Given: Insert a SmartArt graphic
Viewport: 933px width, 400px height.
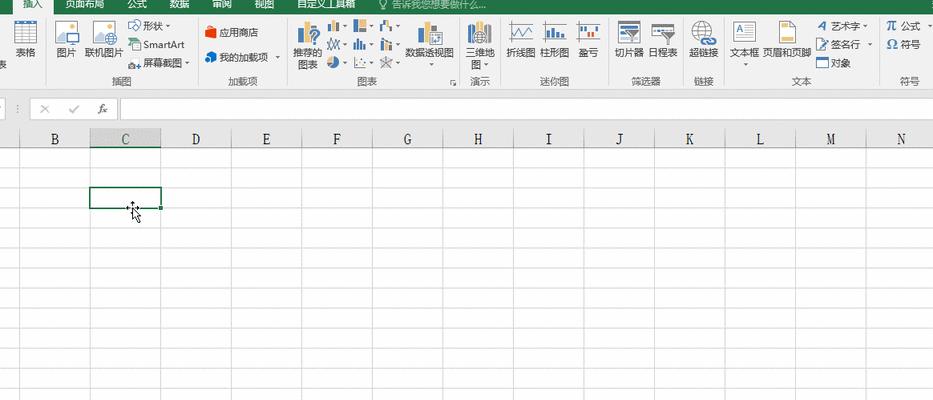Looking at the screenshot, I should click(156, 45).
